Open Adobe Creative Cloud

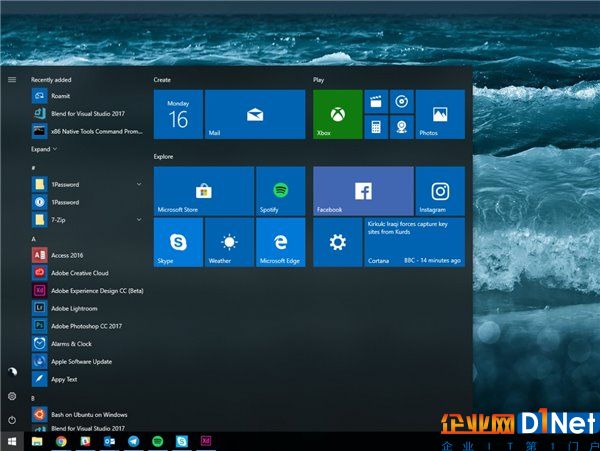(87, 273)
